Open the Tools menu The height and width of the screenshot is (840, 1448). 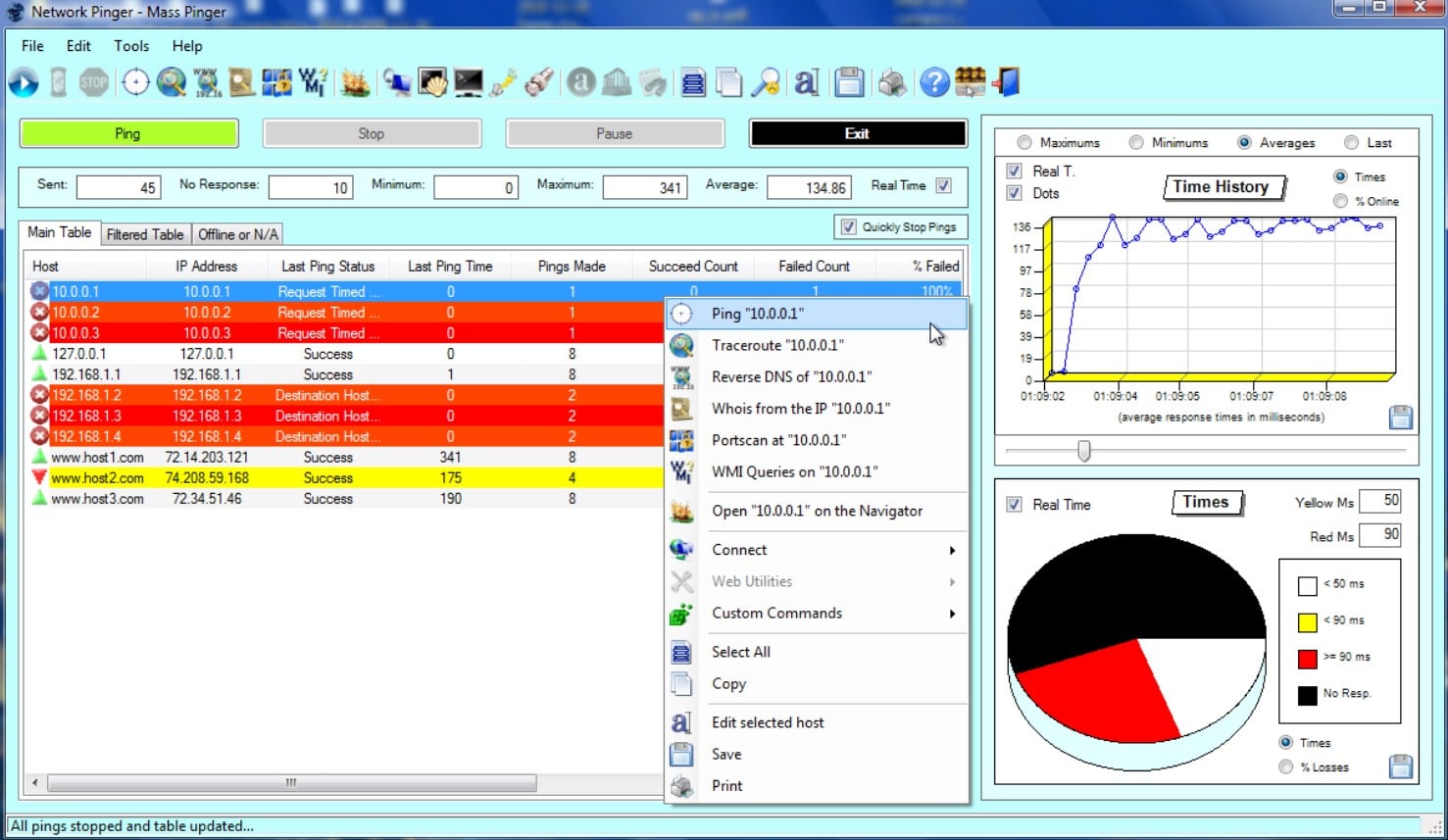pos(131,46)
